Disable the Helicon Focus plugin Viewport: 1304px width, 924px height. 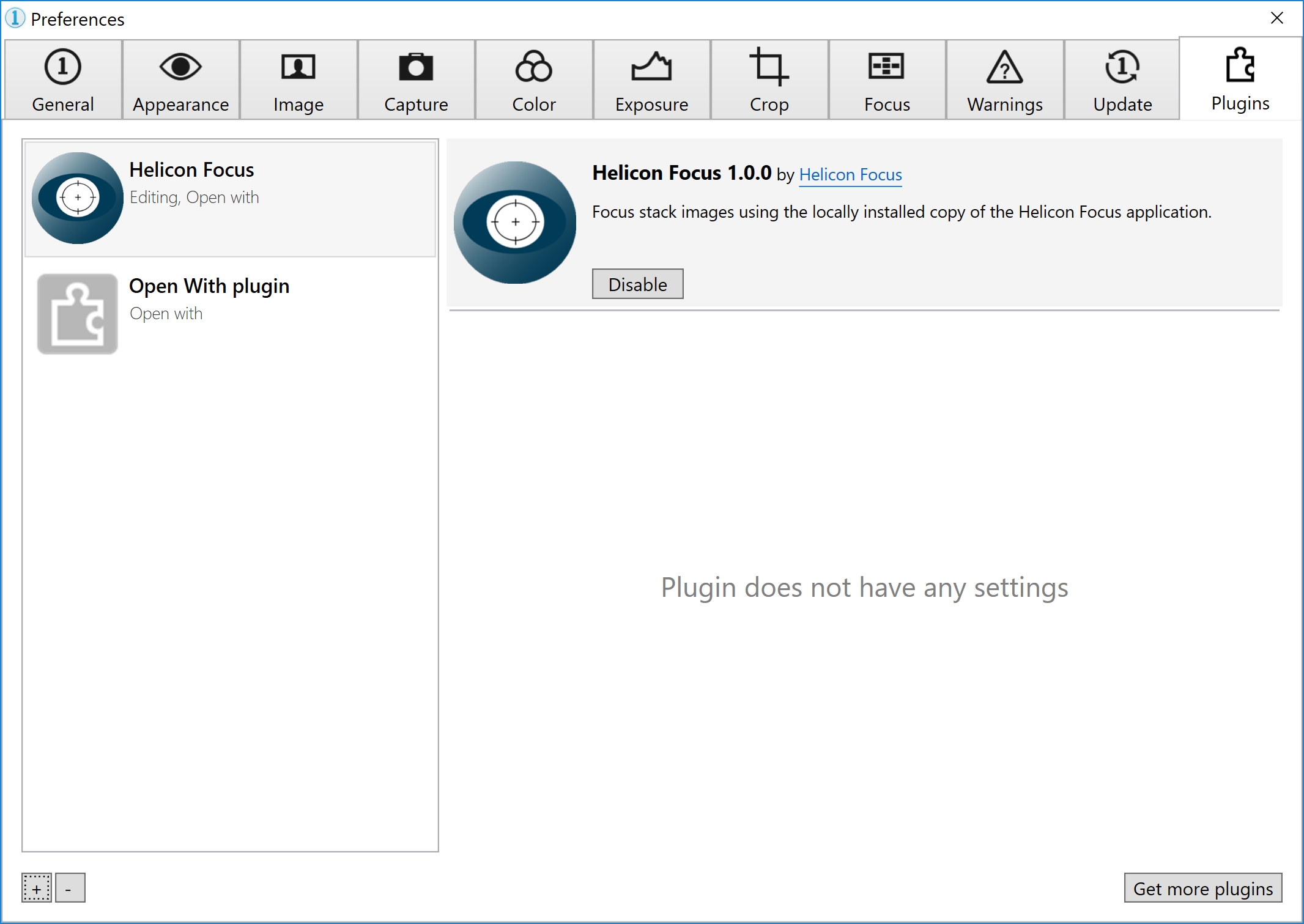[637, 284]
